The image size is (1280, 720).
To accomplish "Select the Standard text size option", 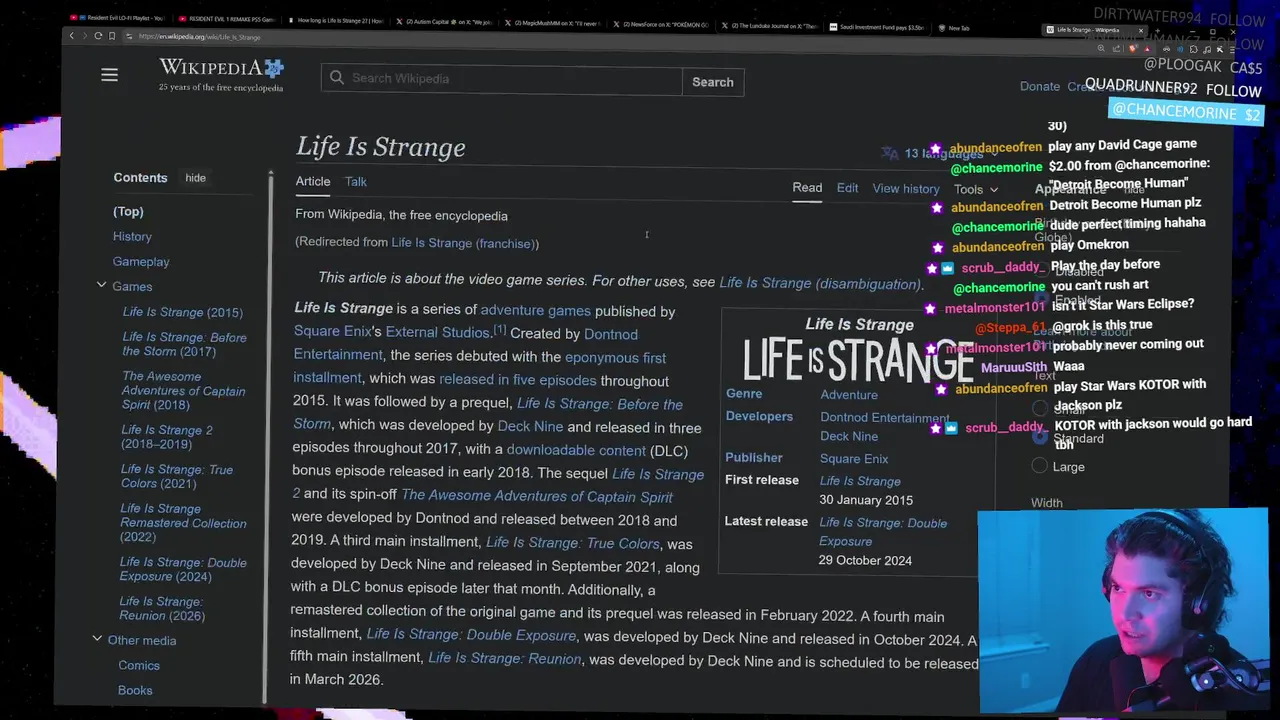I will pyautogui.click(x=1040, y=437).
